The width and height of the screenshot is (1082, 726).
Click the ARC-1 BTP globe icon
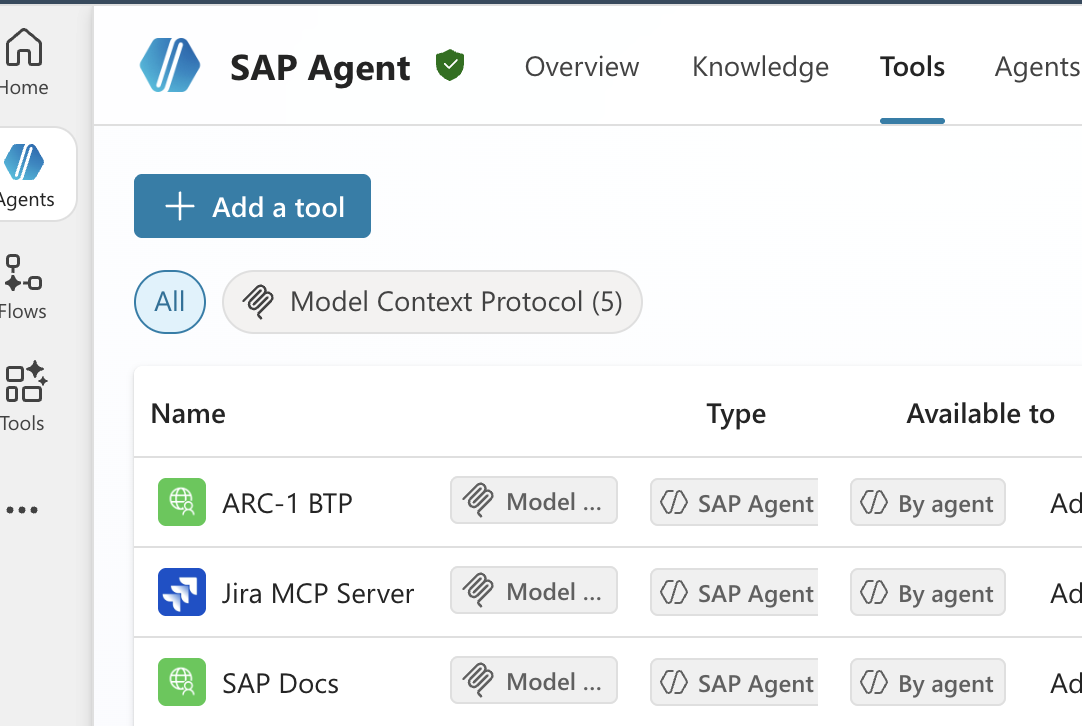(182, 502)
